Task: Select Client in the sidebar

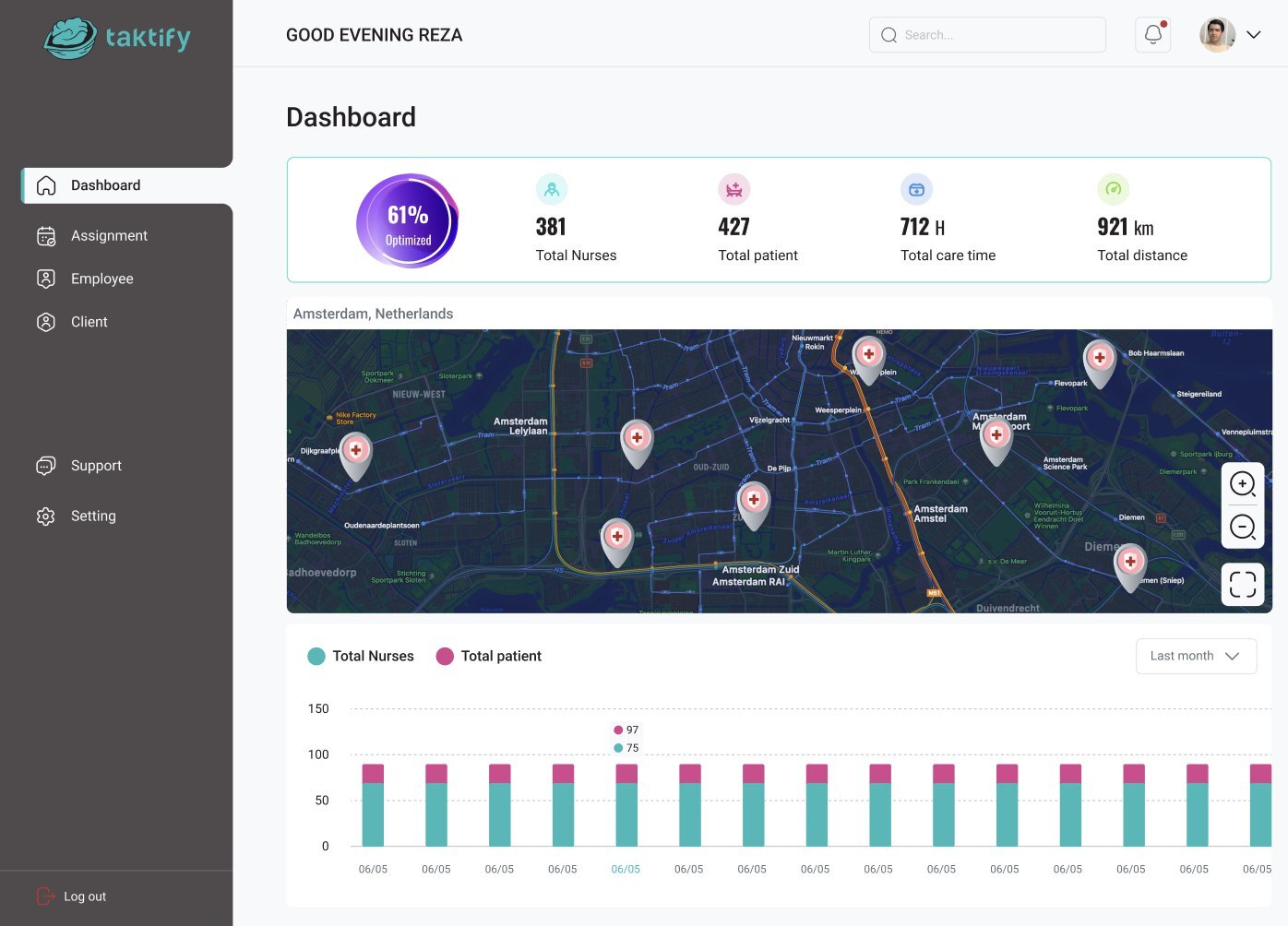Action: point(89,322)
